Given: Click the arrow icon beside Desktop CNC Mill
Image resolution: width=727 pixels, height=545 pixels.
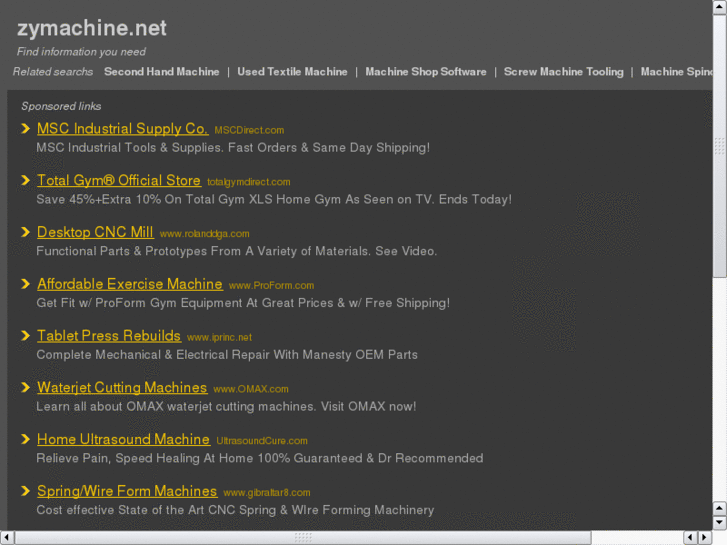Looking at the screenshot, I should point(26,232).
